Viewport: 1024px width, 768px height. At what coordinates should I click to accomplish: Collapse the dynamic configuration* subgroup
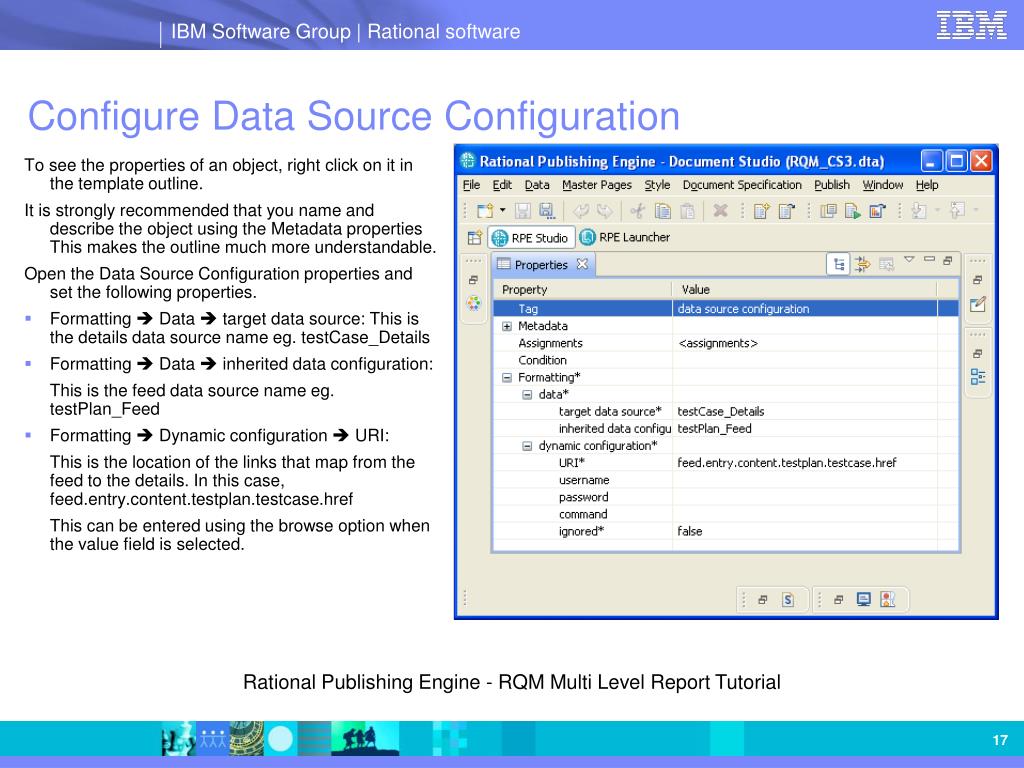pos(527,446)
